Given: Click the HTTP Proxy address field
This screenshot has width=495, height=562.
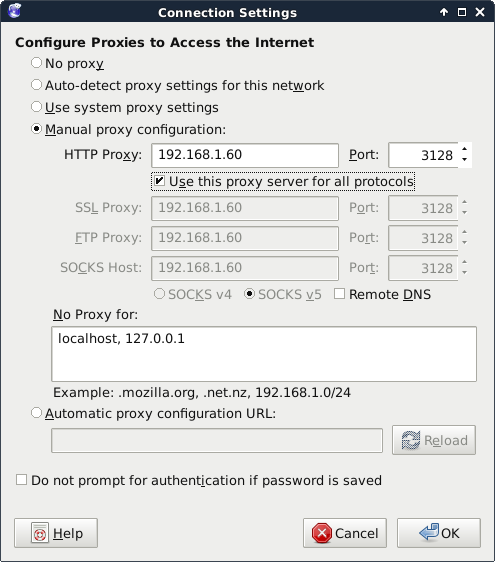Looking at the screenshot, I should [245, 155].
